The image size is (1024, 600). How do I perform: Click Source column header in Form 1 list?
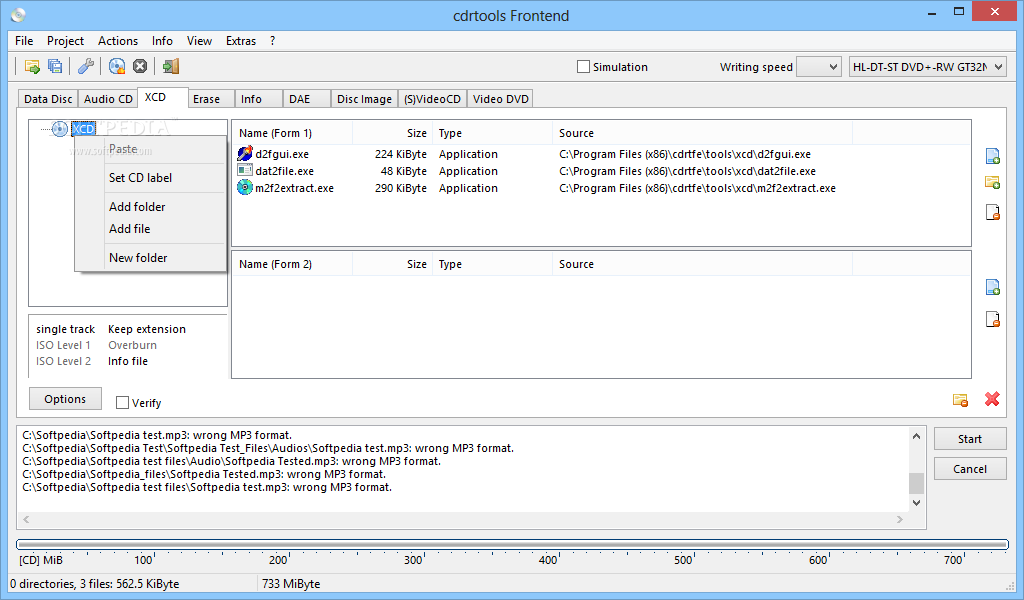702,133
